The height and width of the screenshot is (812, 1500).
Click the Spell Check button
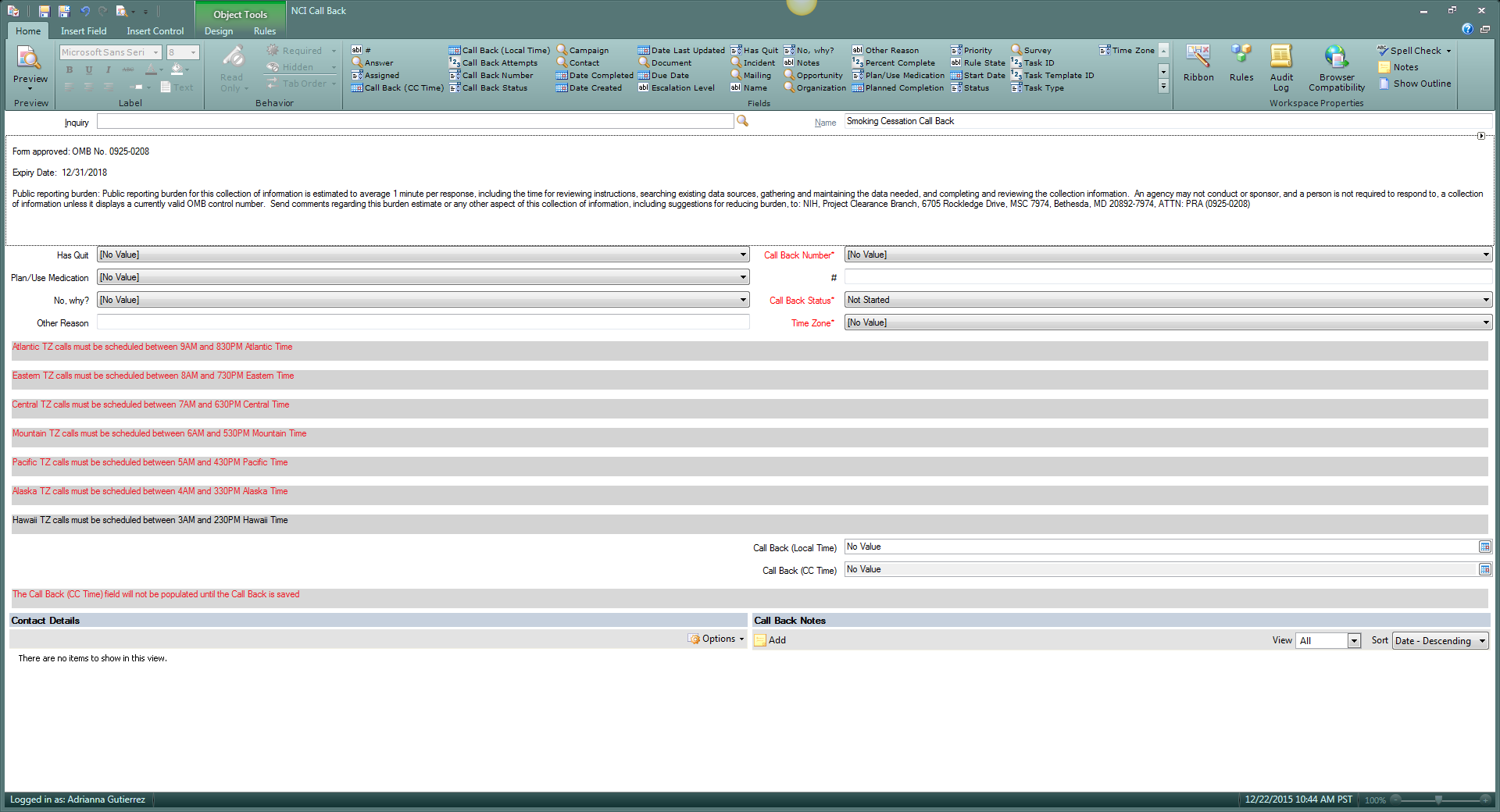point(1414,51)
